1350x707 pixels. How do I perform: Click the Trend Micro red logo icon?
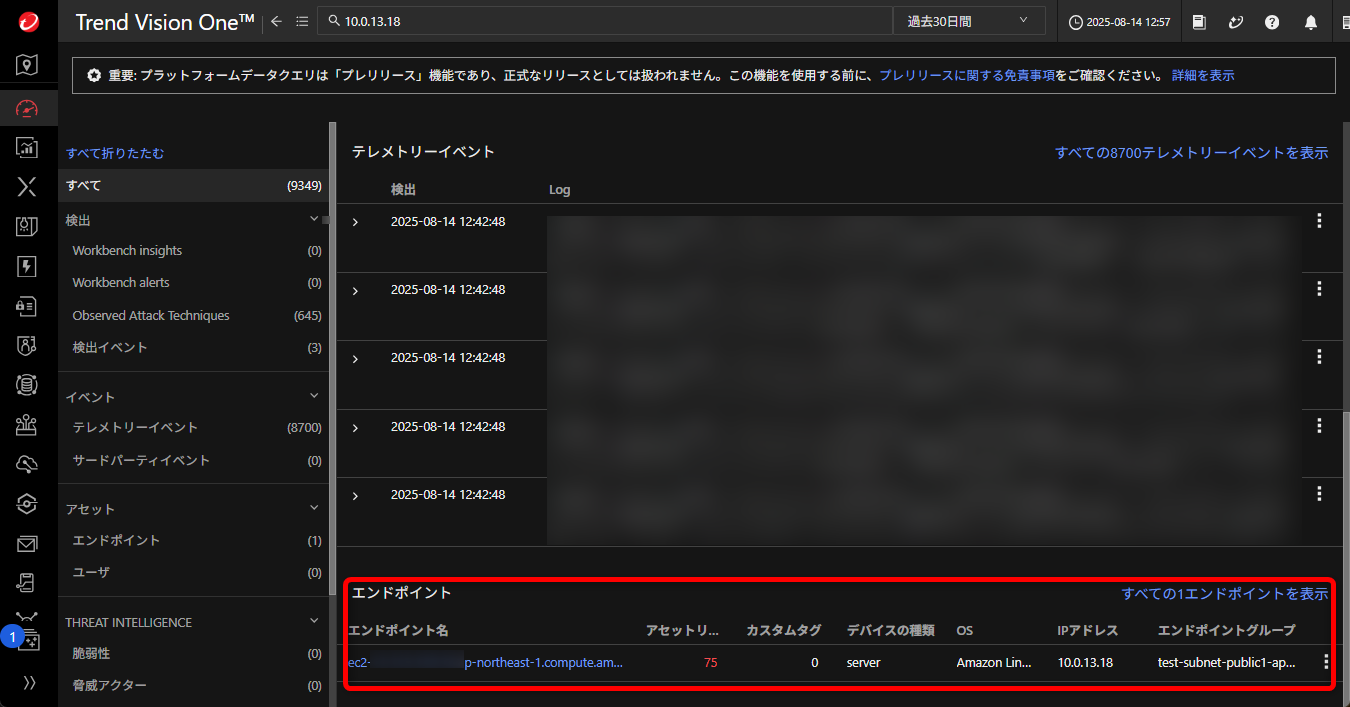coord(28,22)
